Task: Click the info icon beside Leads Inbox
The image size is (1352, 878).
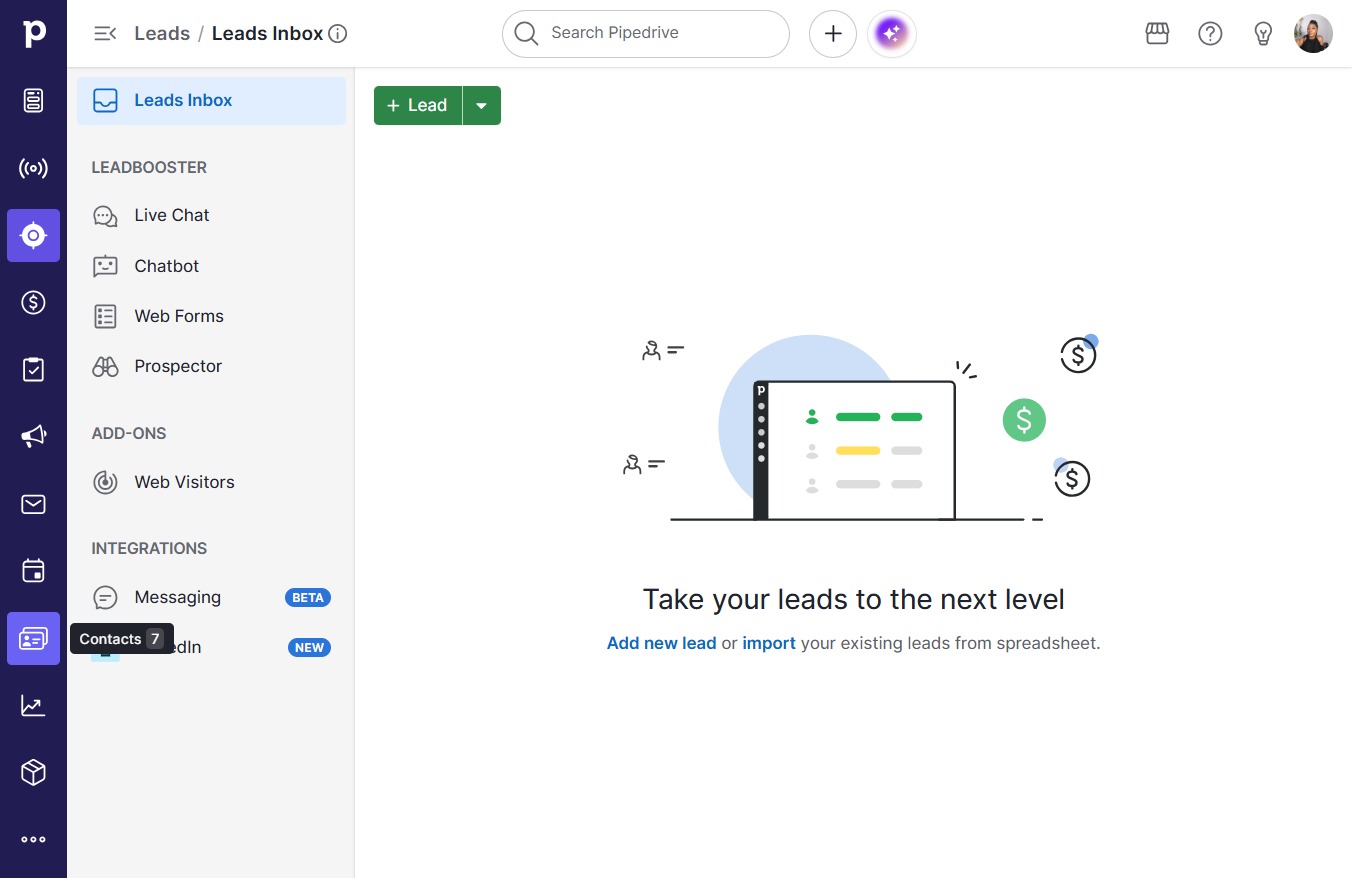Action: click(338, 34)
